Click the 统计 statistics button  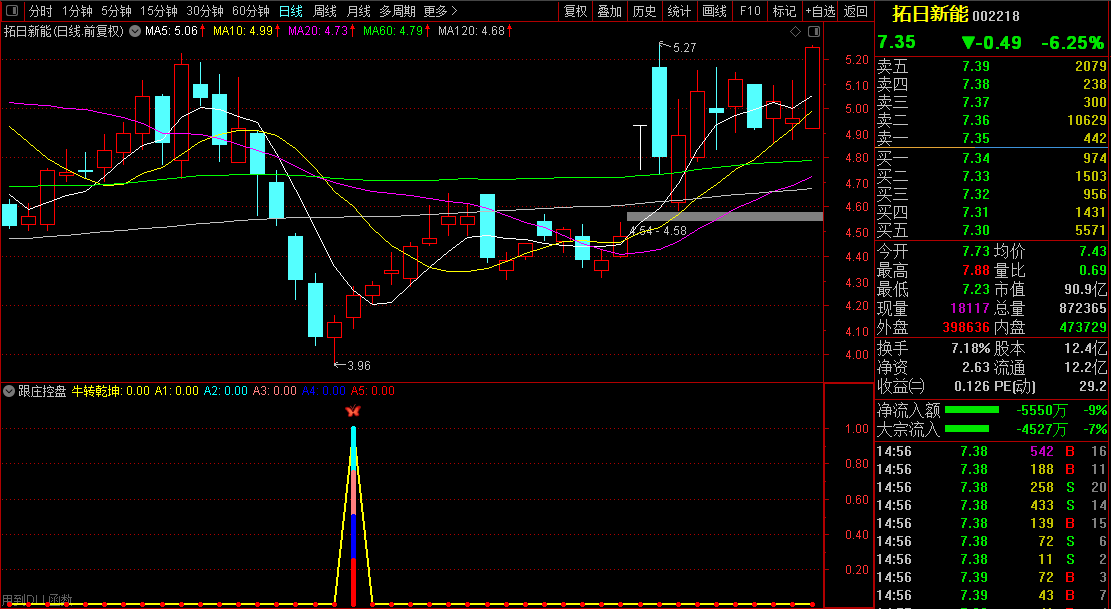[x=679, y=11]
